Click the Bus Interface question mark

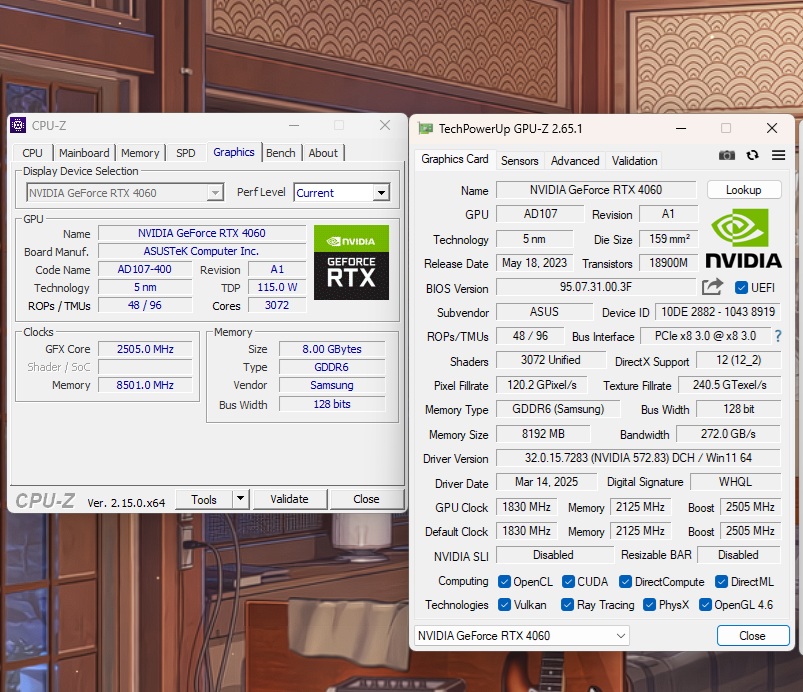[778, 336]
